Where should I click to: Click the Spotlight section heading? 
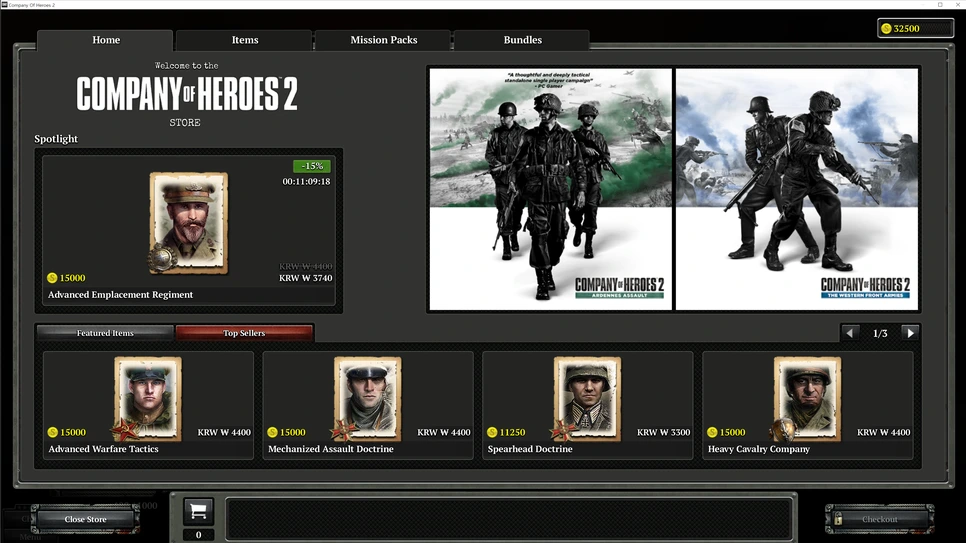(56, 139)
